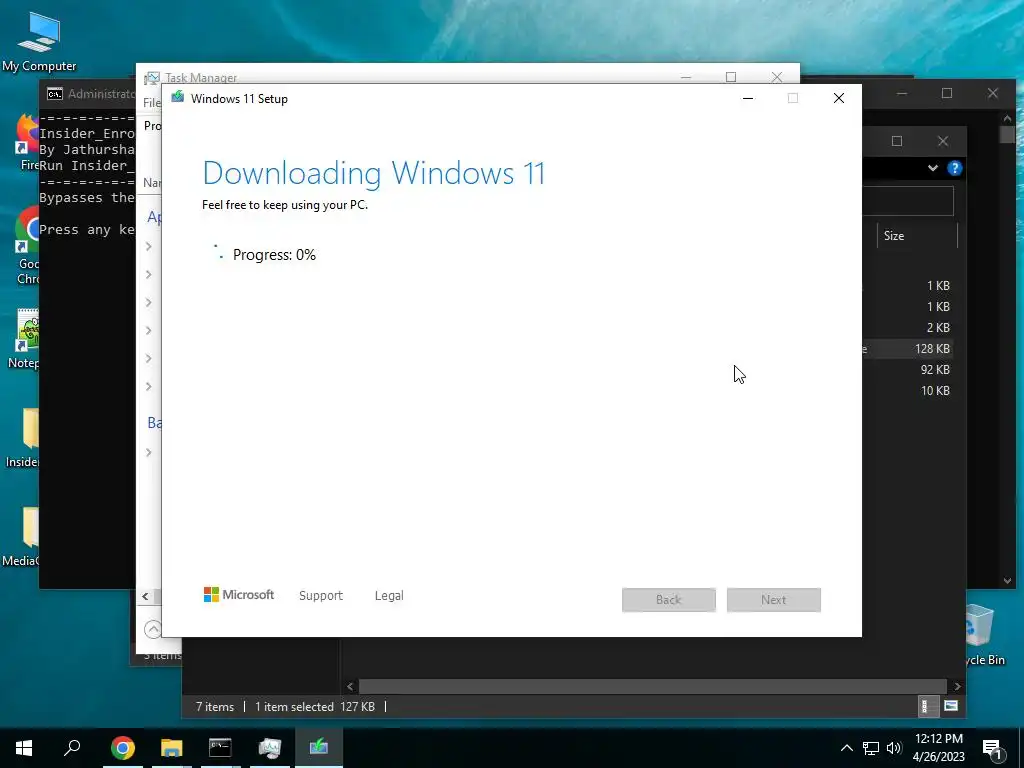
Task: Maximize the Explorer window
Action: pyautogui.click(x=897, y=141)
